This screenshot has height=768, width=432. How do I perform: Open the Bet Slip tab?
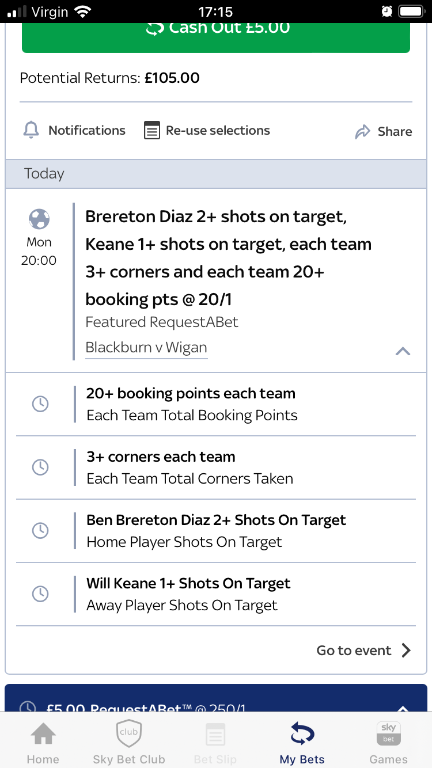[x=215, y=743]
